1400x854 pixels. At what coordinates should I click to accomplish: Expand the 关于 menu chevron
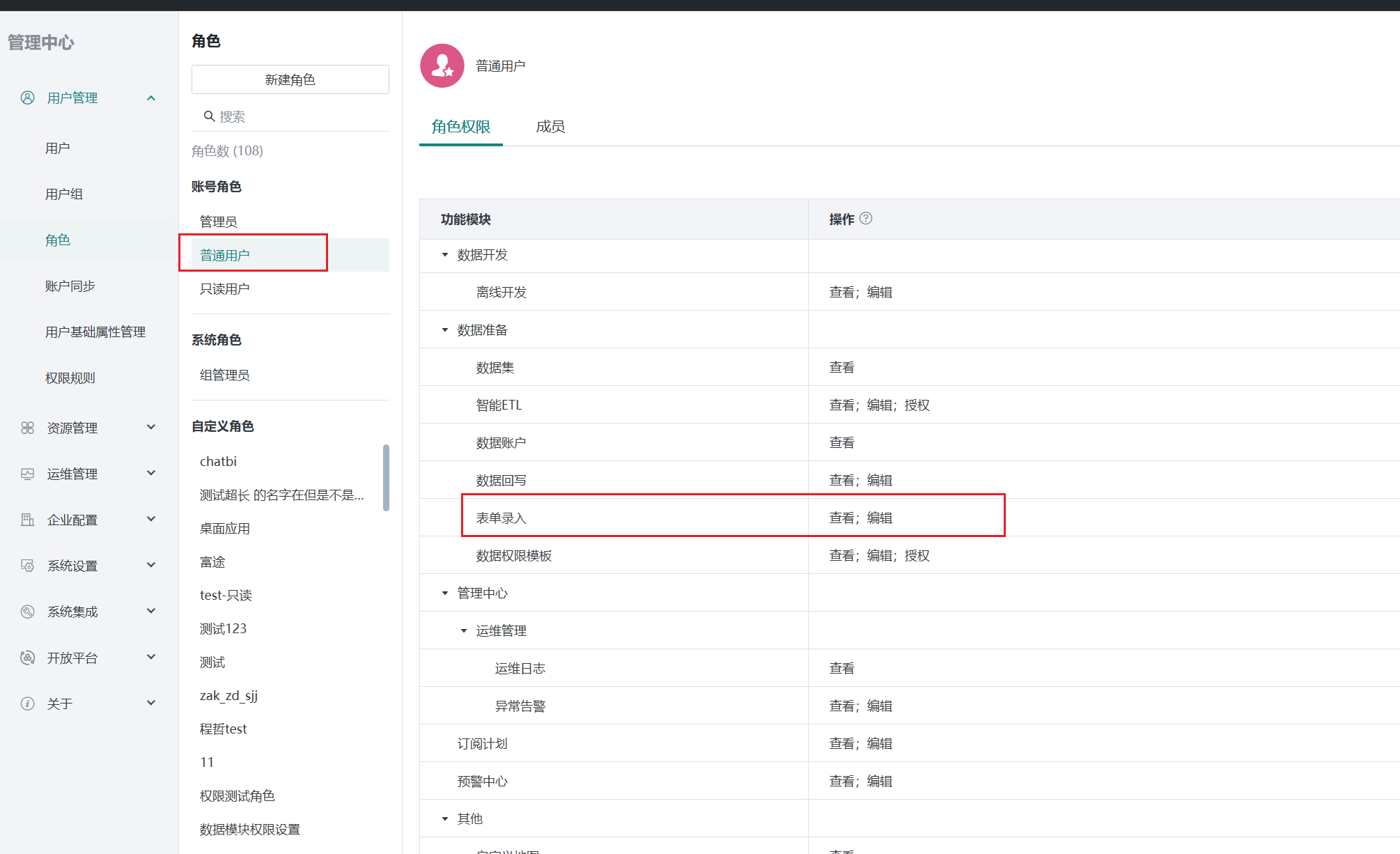click(x=151, y=703)
